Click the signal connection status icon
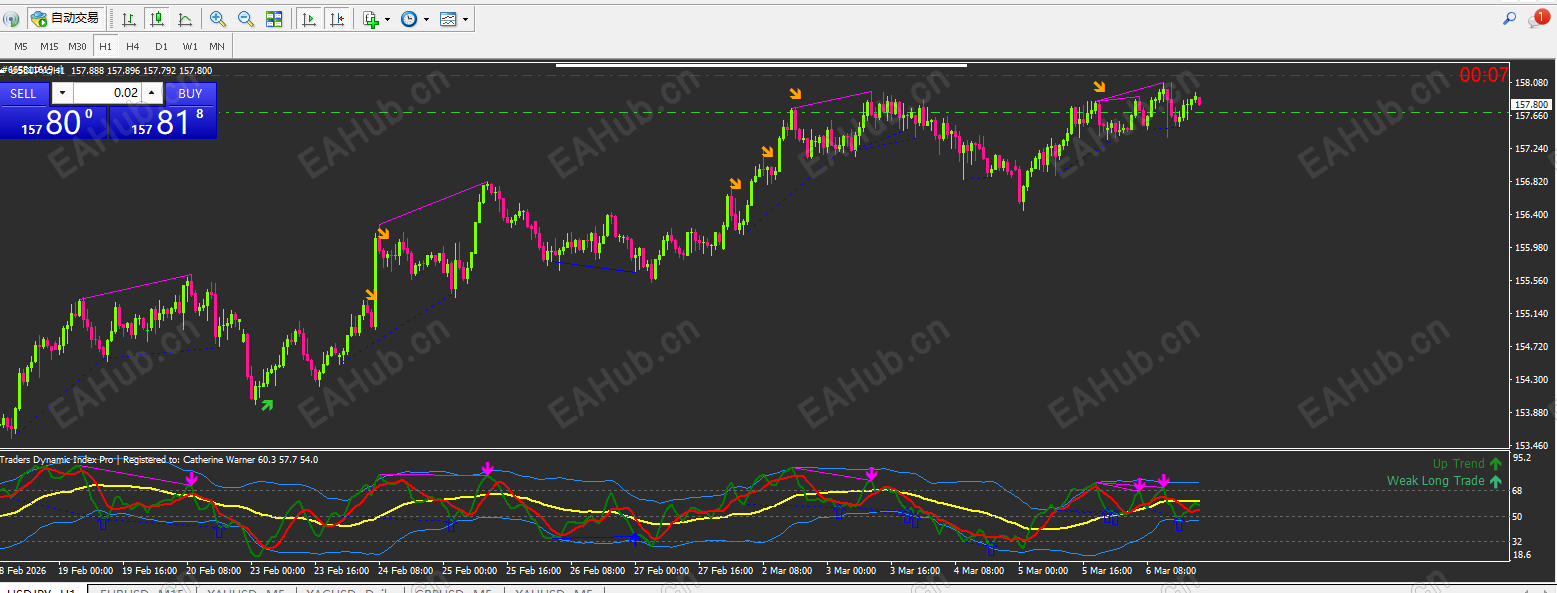This screenshot has height=593, width=1557. click(x=12, y=18)
